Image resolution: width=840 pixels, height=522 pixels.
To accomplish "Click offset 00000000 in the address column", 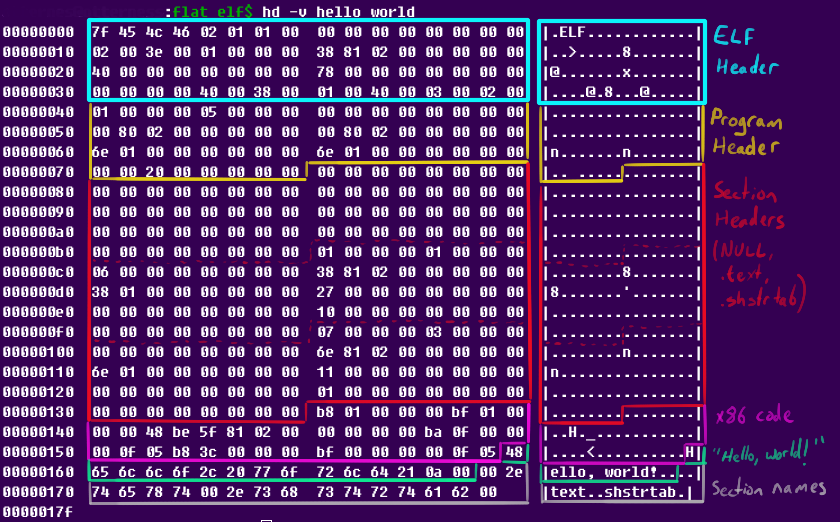I will [x=38, y=32].
